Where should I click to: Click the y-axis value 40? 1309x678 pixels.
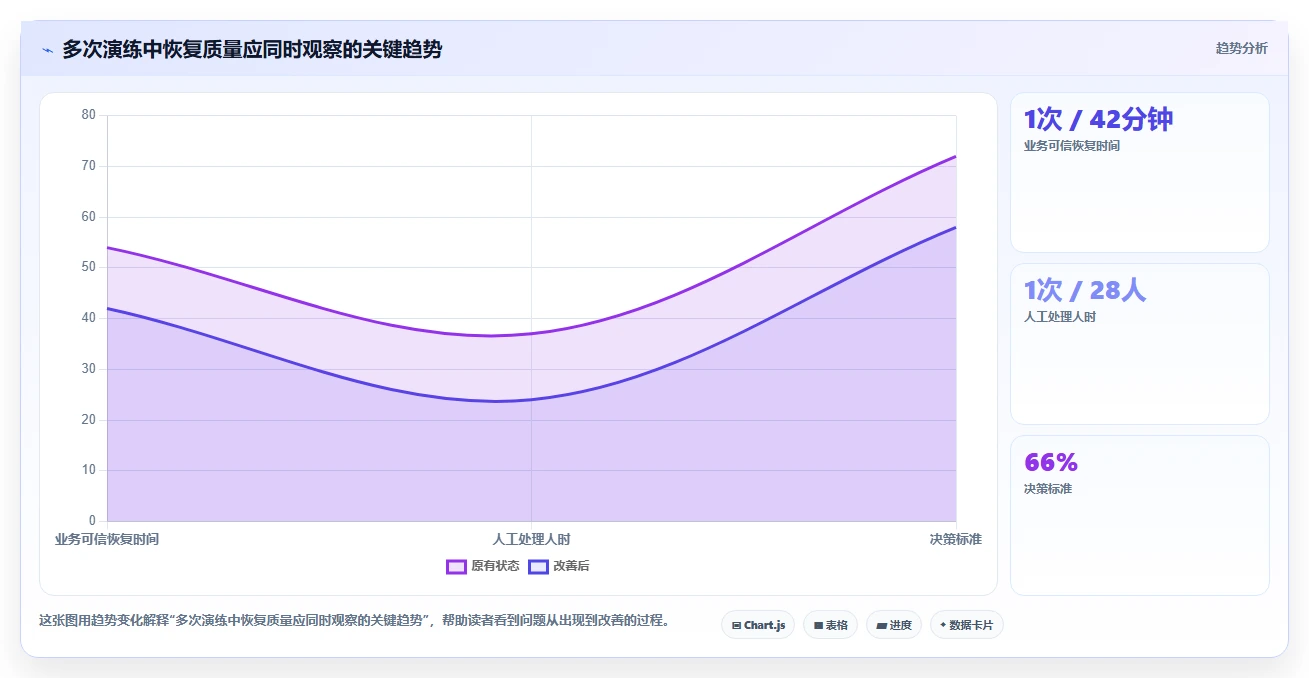point(89,318)
